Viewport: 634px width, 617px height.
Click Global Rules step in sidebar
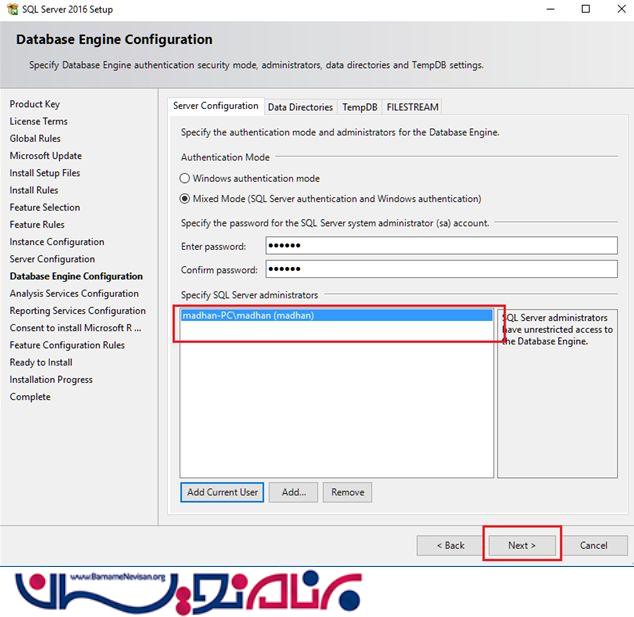coord(35,138)
